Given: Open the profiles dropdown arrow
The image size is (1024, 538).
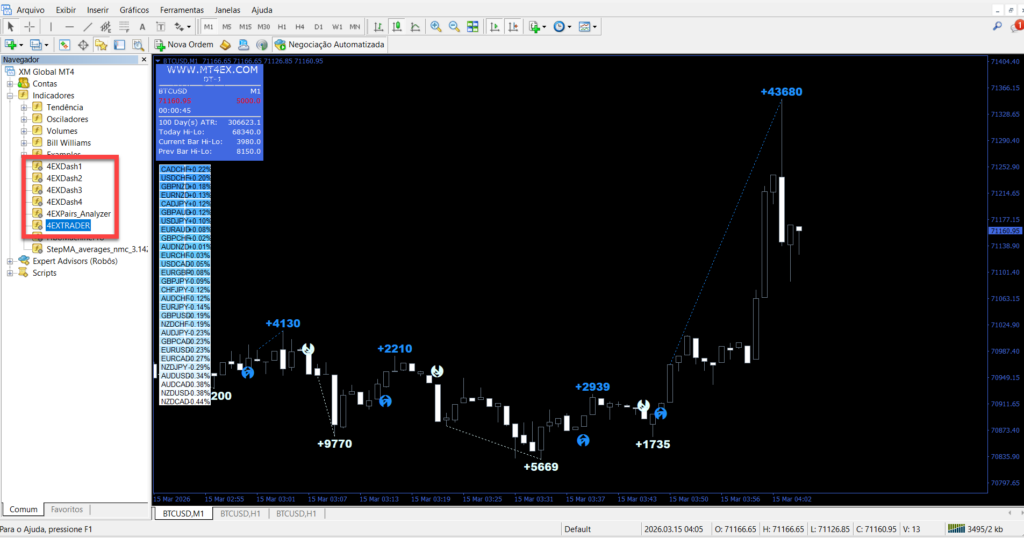Looking at the screenshot, I should tap(46, 45).
